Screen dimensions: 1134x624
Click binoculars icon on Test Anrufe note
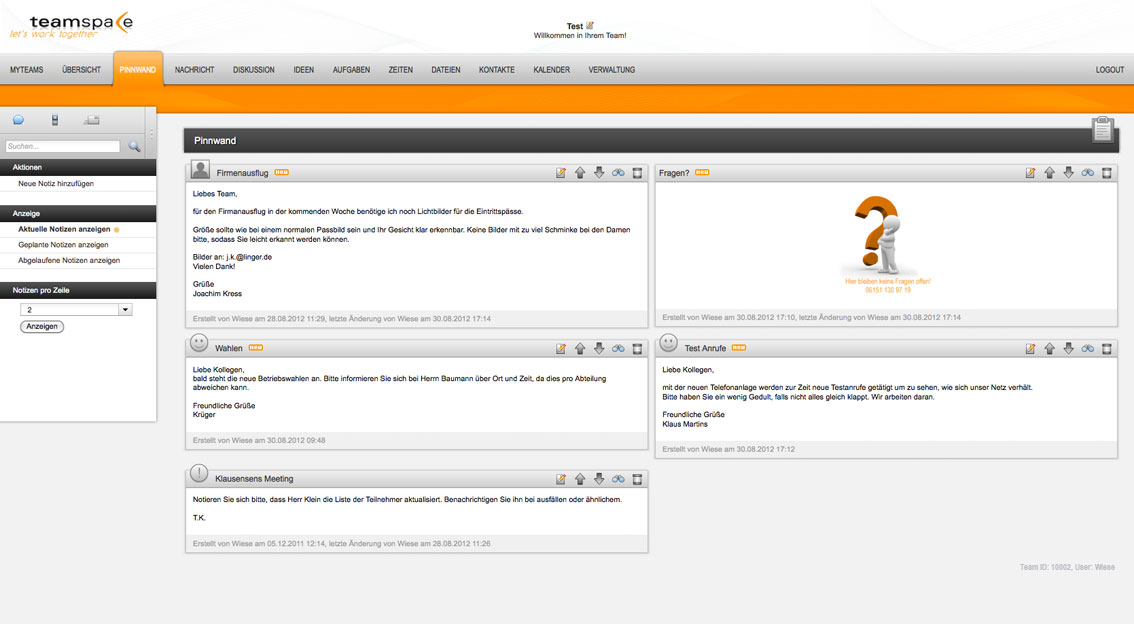[x=1088, y=349]
